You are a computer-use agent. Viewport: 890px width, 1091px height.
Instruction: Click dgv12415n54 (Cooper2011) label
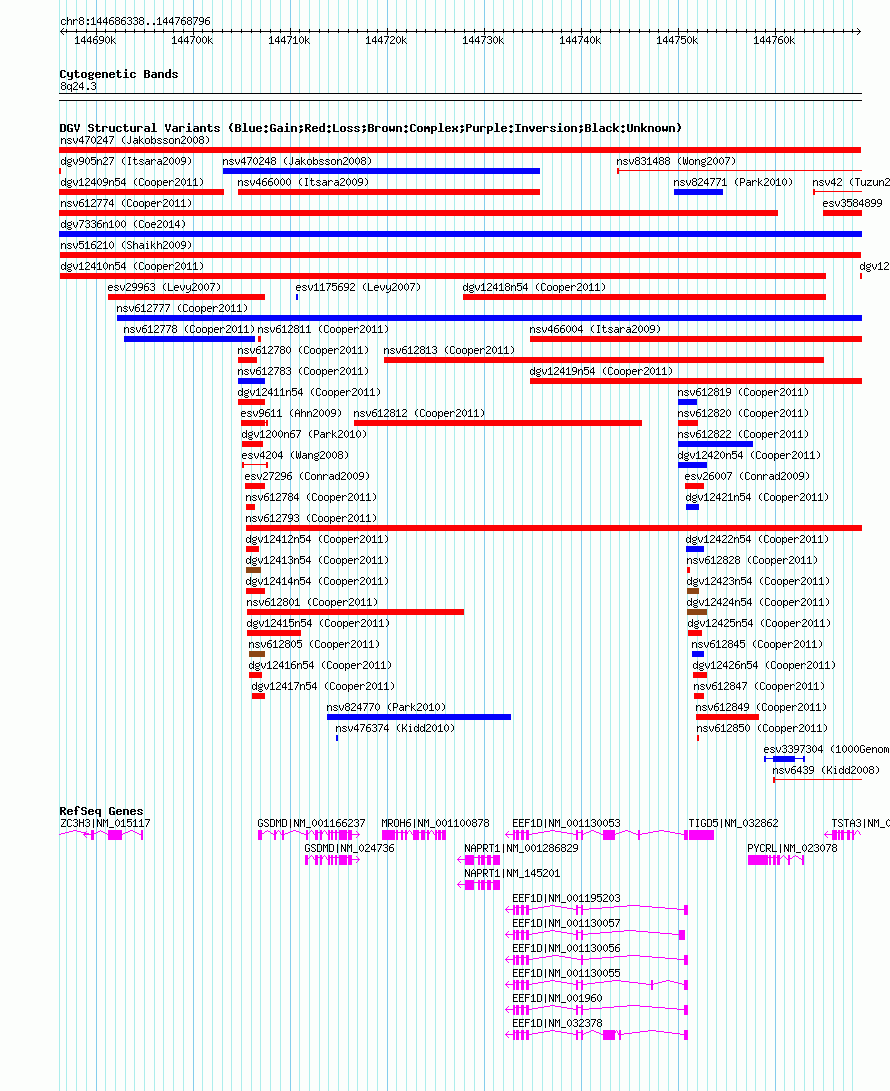318,623
